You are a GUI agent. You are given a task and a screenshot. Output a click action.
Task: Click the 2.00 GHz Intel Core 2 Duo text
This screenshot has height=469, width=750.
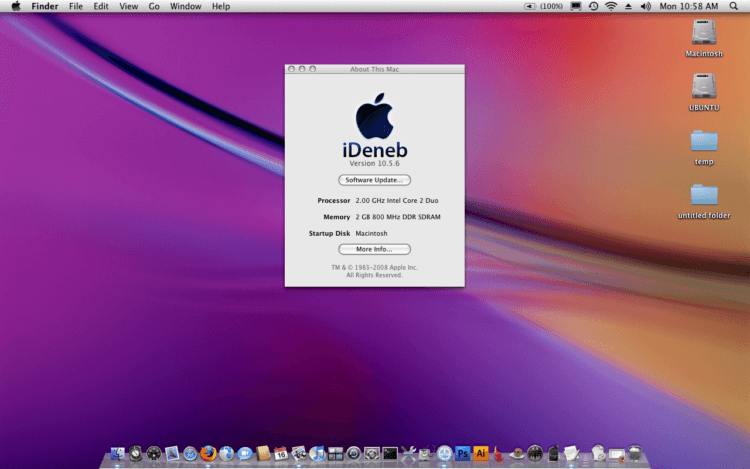(x=397, y=200)
